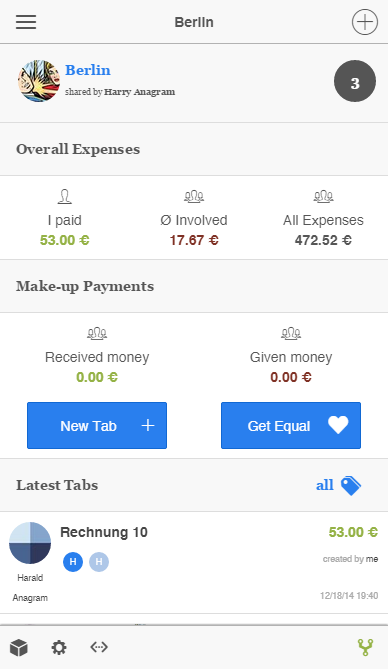Click Harald Anagram's pie avatar
Viewport: 388px width, 669px height.
click(x=30, y=543)
